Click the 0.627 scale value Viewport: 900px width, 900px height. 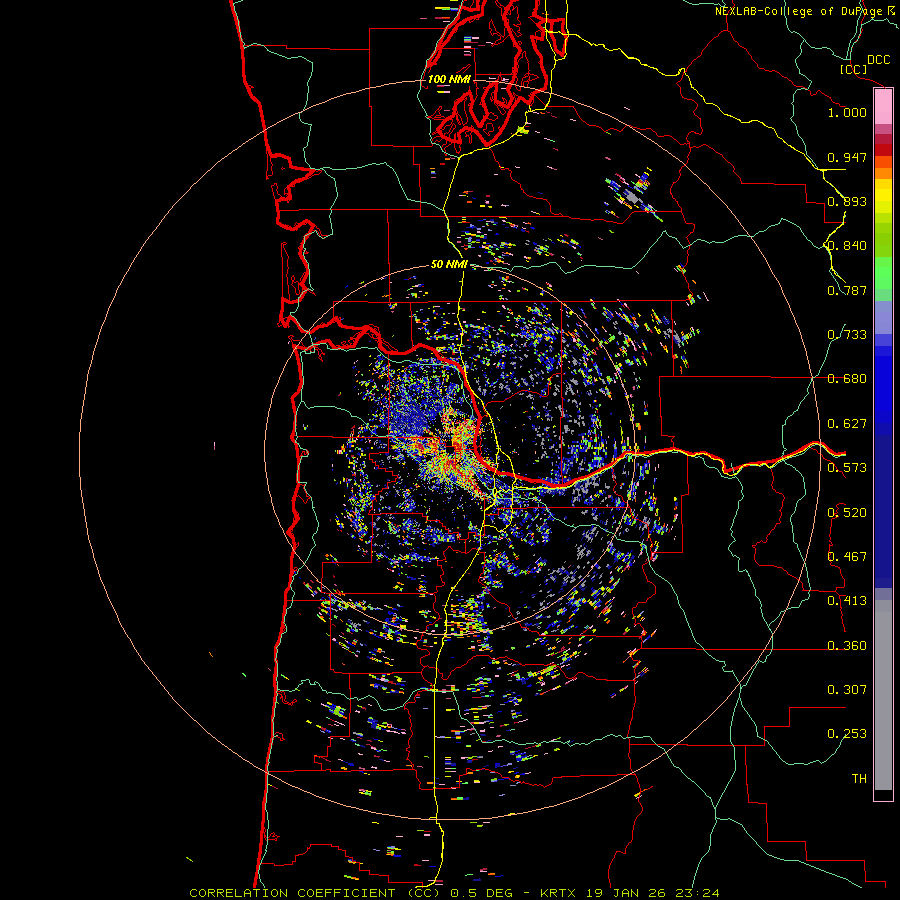(x=847, y=424)
